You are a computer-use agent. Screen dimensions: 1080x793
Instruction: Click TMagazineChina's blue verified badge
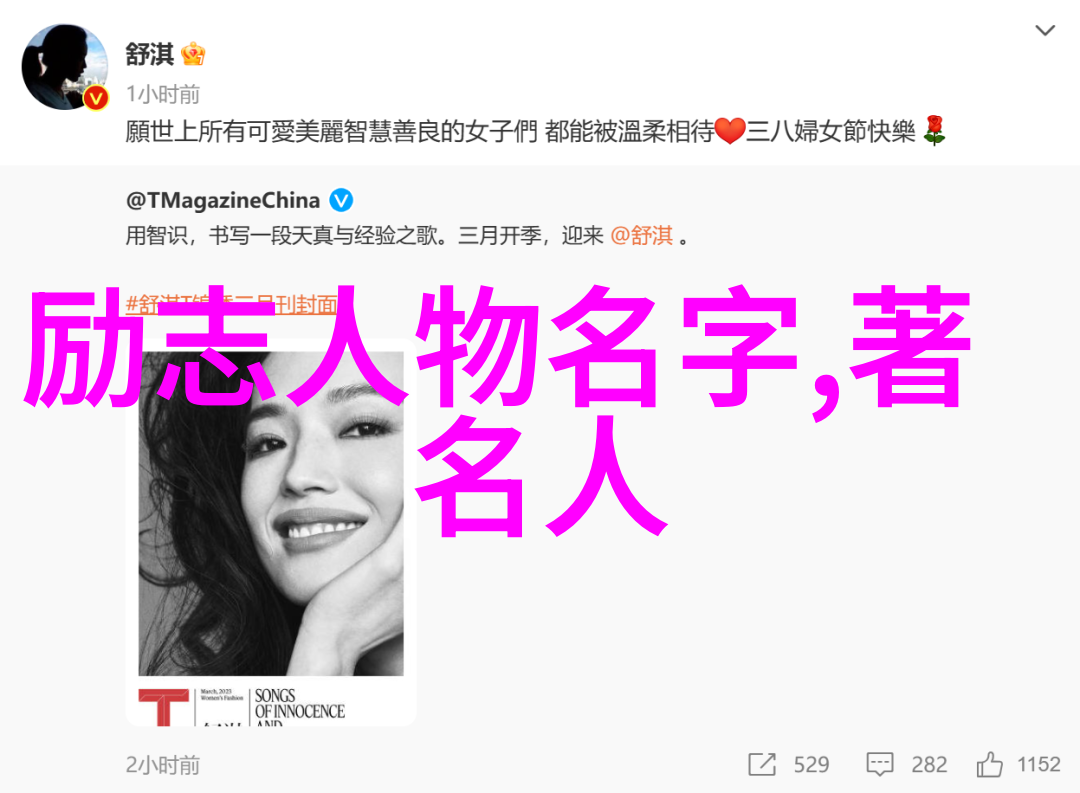(341, 200)
